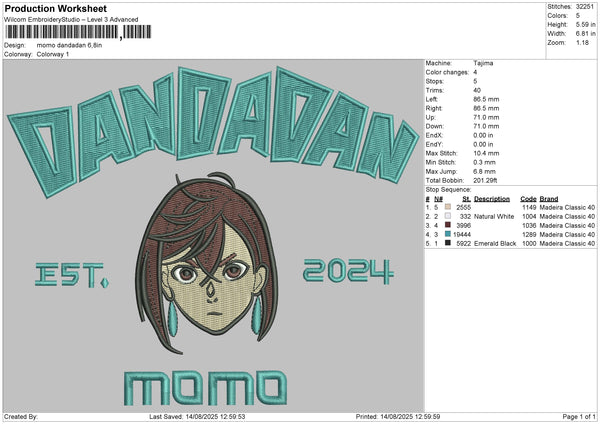Viewport: 600px width, 424px height.
Task: Click 'Printed: 14/08/2025 12:59:59' footer text
Action: click(x=398, y=417)
